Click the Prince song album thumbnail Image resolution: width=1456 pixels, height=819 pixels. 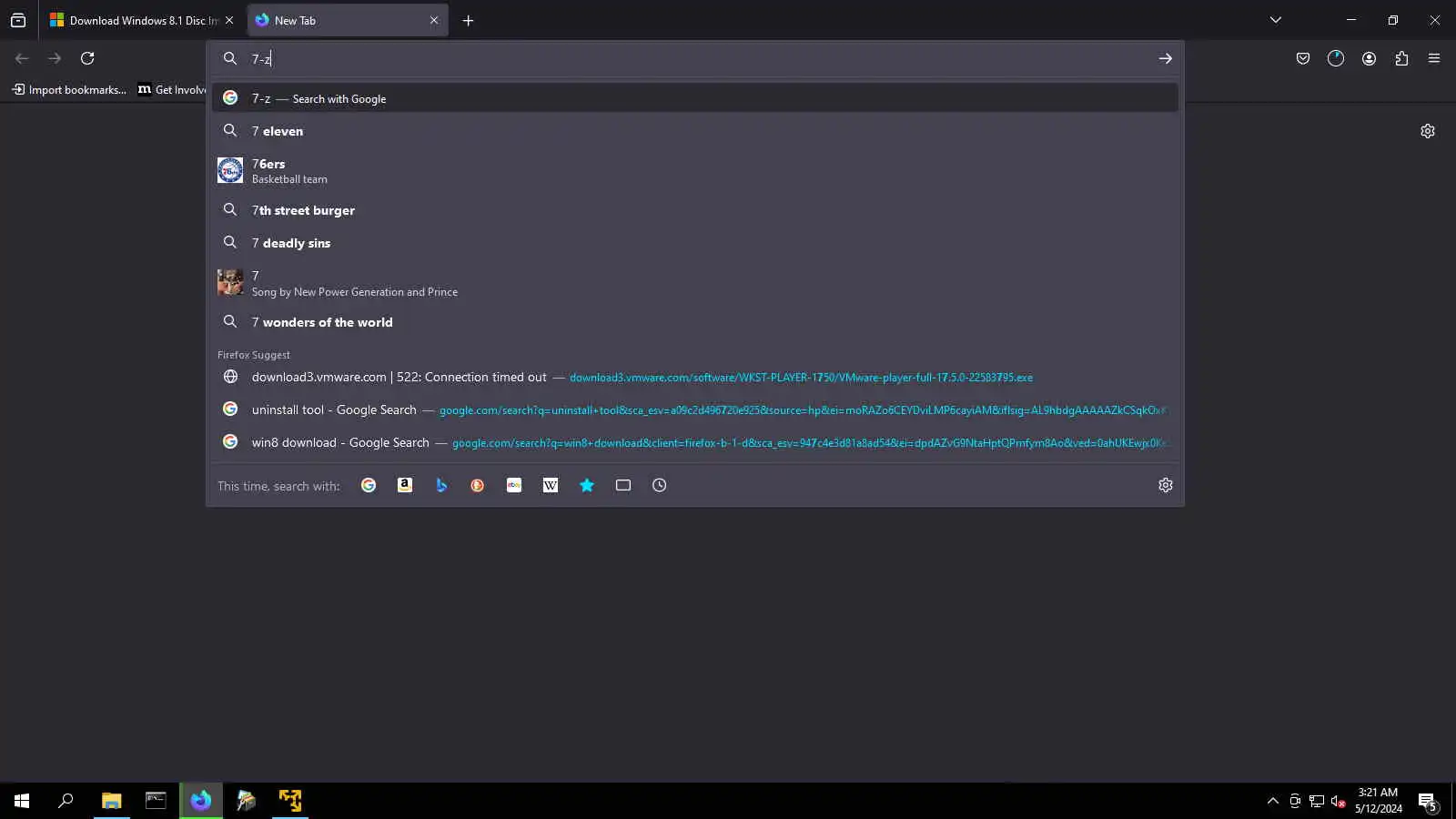230,282
